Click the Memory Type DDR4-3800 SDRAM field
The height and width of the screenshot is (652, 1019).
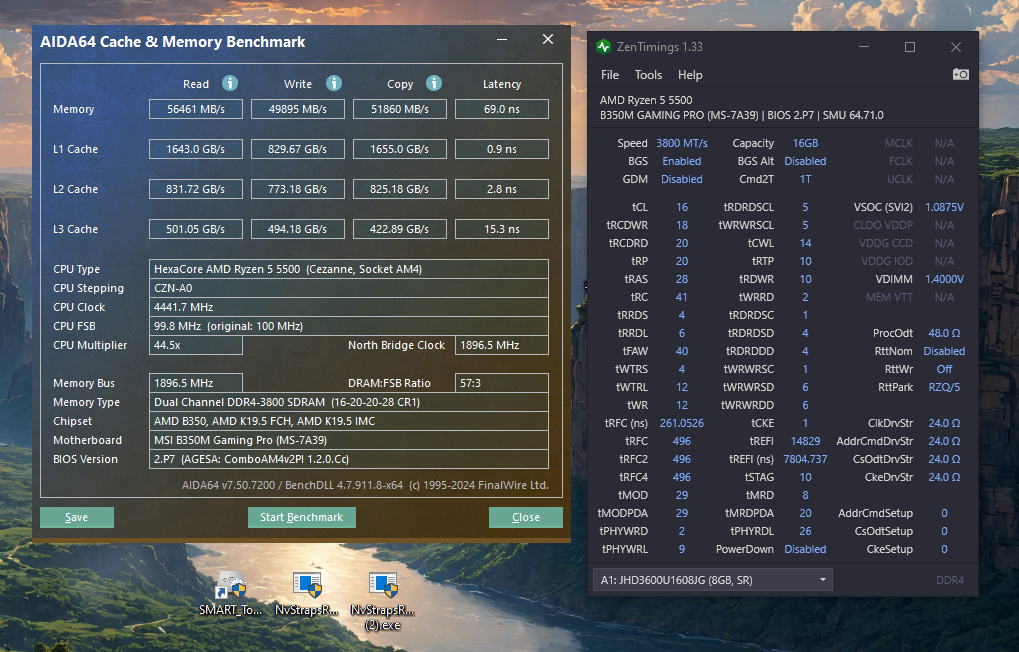coord(349,402)
